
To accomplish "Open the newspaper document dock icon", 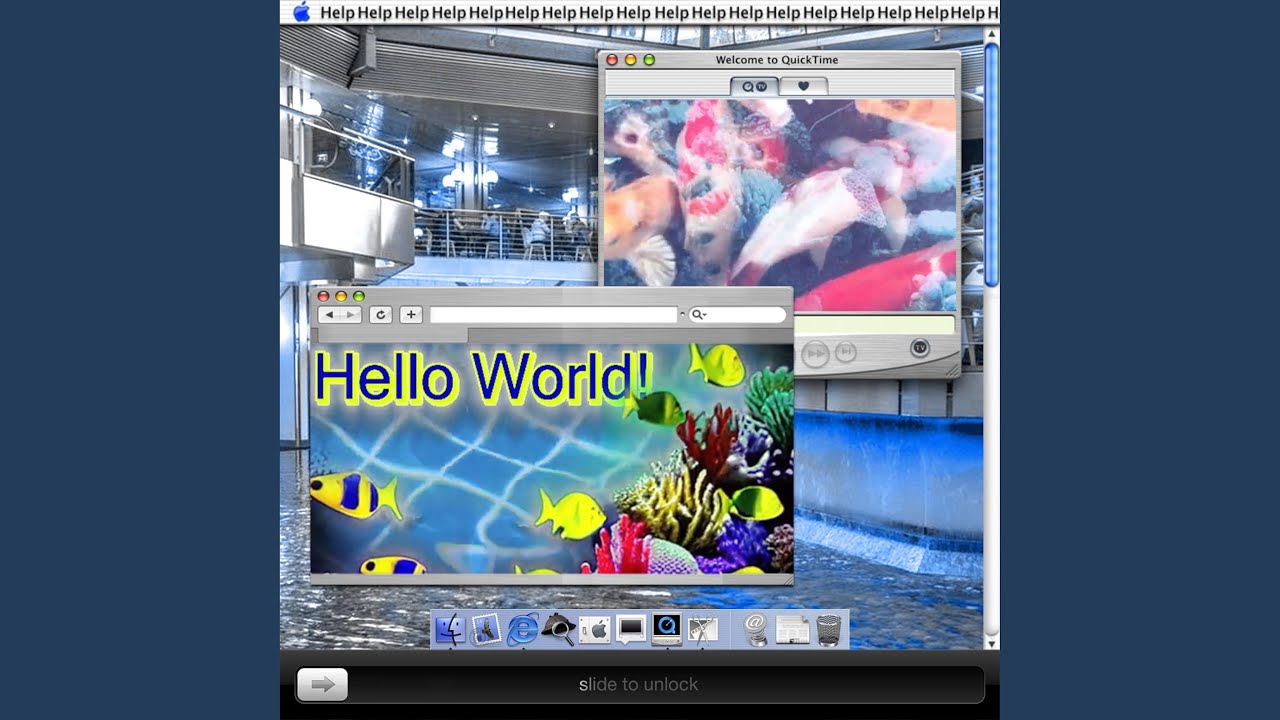I will pyautogui.click(x=792, y=629).
